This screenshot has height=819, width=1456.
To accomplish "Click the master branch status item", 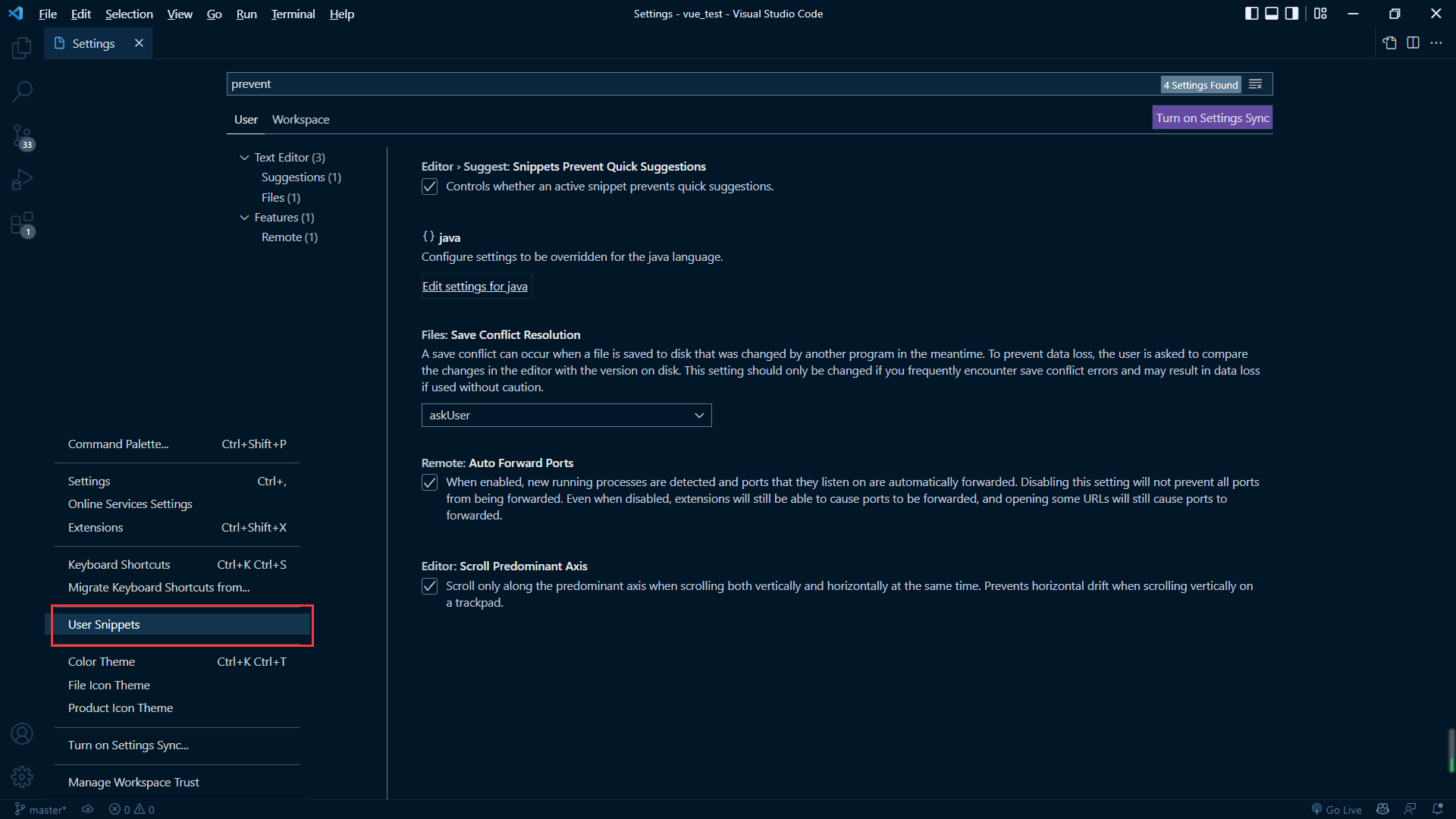I will (x=40, y=809).
